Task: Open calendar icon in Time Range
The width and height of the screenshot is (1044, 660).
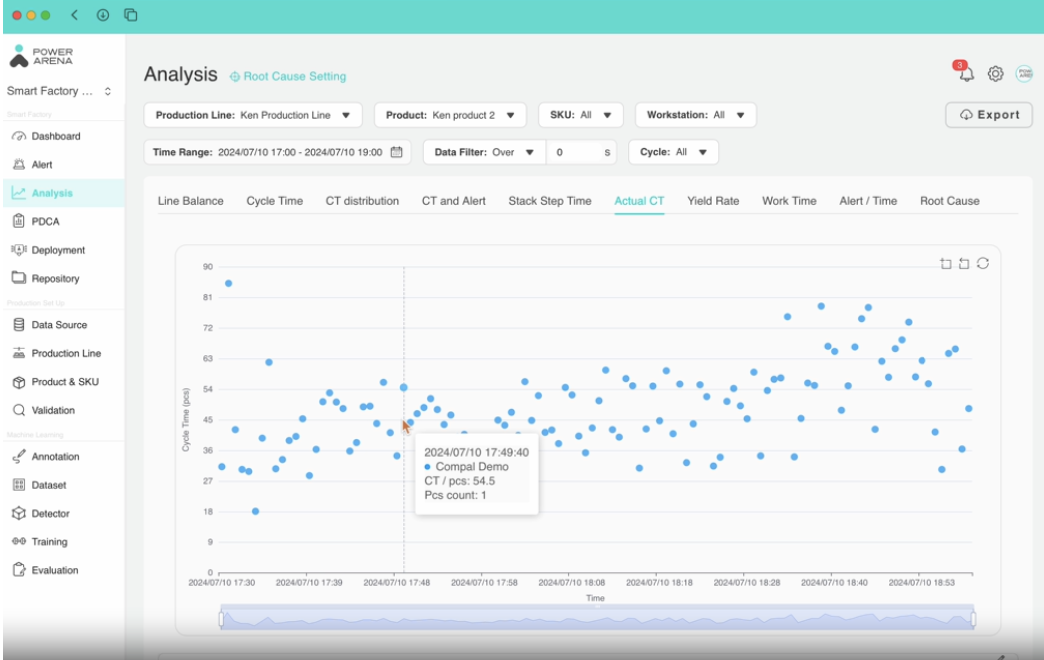Action: pyautogui.click(x=396, y=152)
